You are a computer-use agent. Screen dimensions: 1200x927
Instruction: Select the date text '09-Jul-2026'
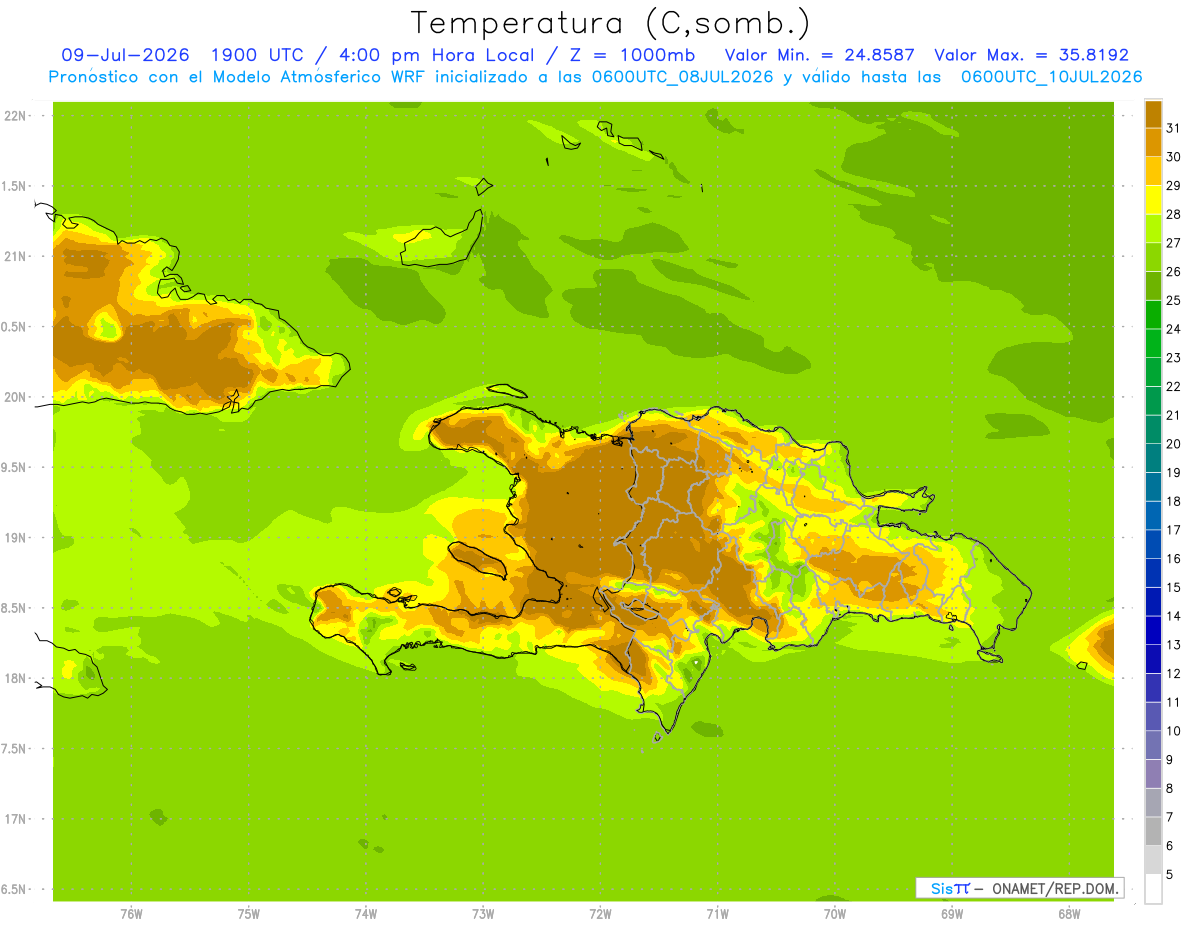point(125,55)
